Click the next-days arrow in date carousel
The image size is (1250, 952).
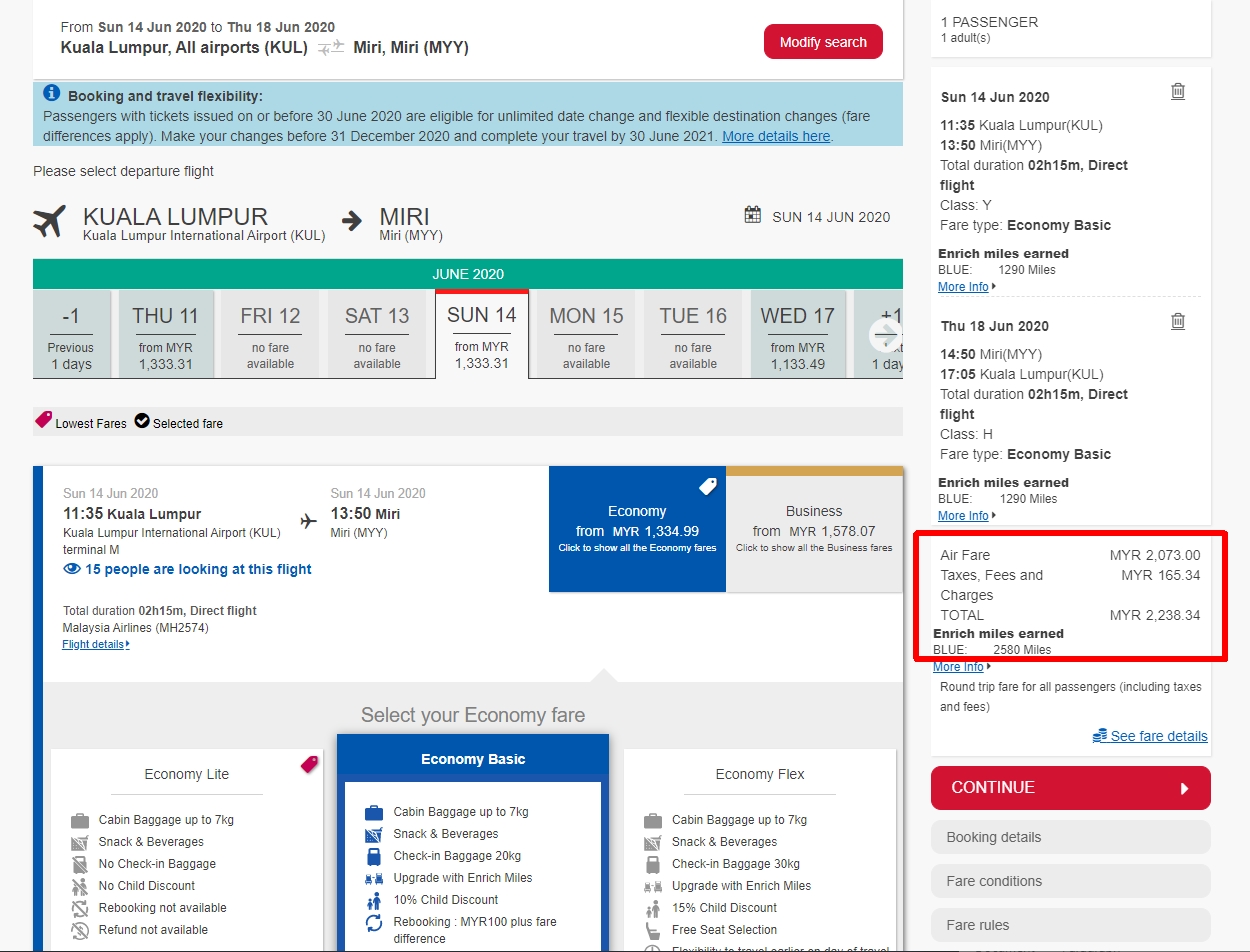pos(885,335)
